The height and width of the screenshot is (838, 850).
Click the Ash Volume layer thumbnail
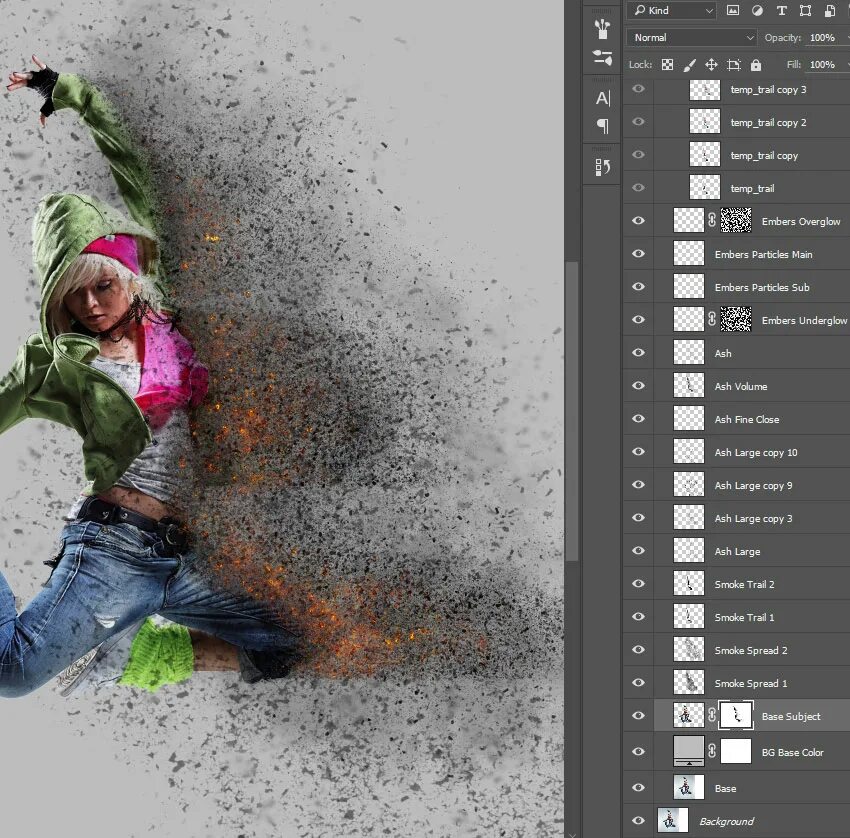click(688, 385)
